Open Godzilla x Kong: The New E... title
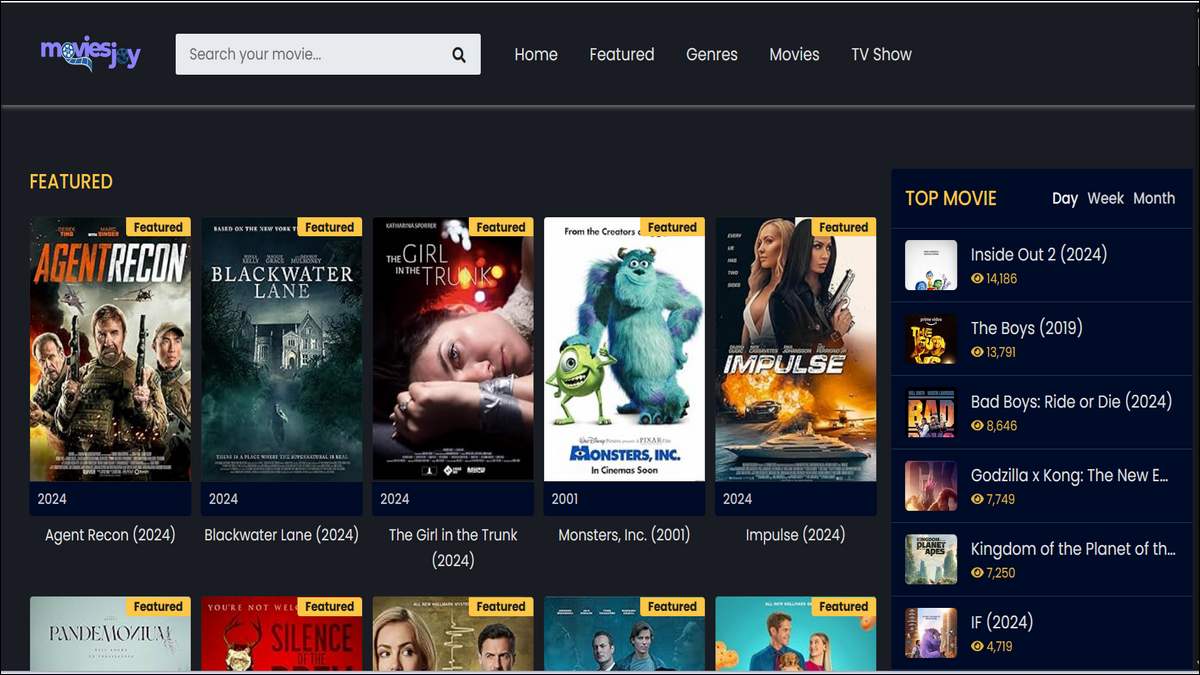 pyautogui.click(x=1070, y=475)
